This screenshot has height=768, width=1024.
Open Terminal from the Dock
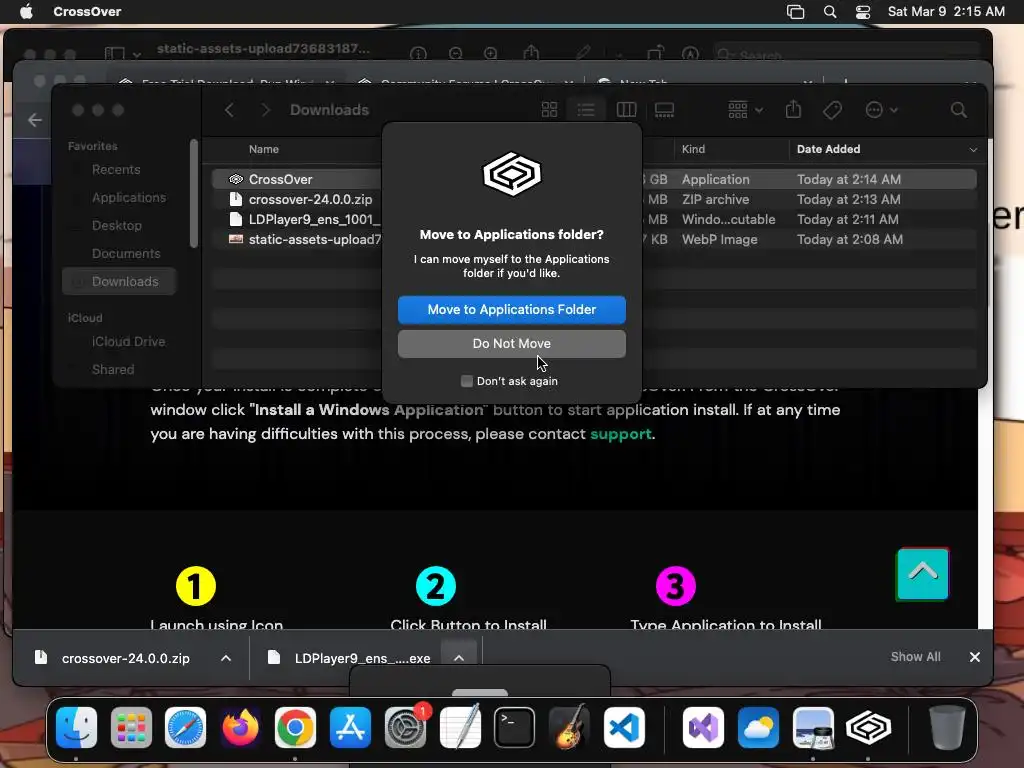(x=515, y=727)
